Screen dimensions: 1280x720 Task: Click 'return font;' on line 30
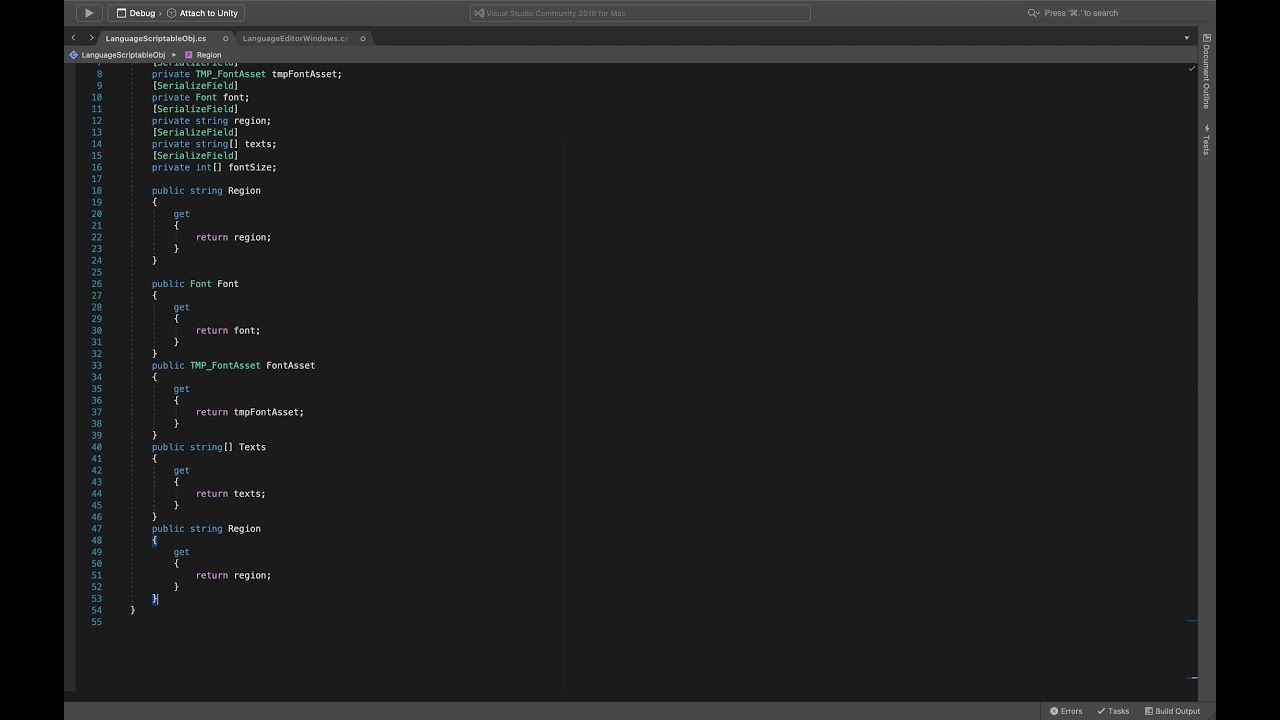228,331
